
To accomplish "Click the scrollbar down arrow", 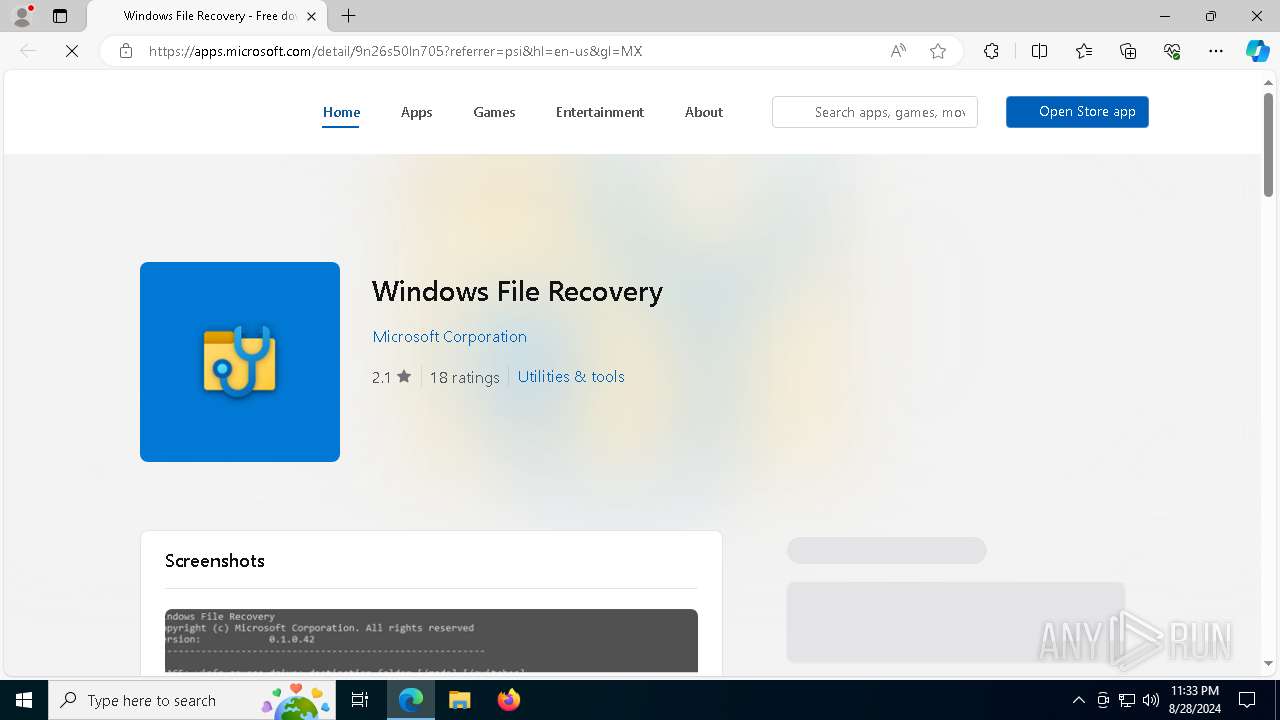I will (1268, 663).
